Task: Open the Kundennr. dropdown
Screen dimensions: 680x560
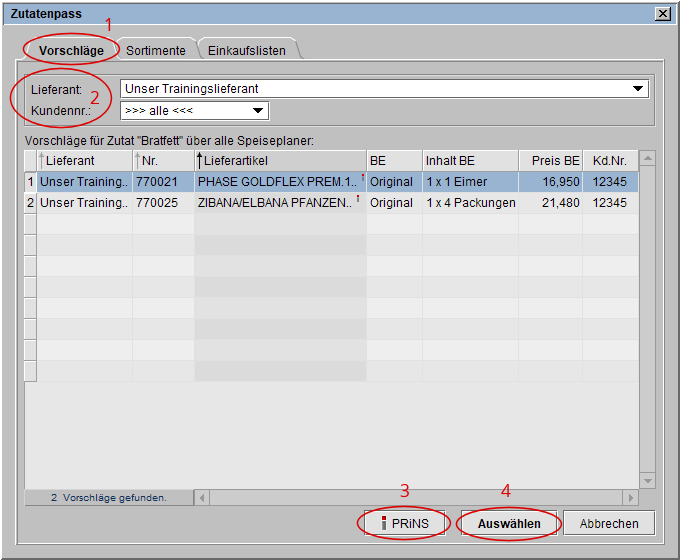Action: coord(258,110)
